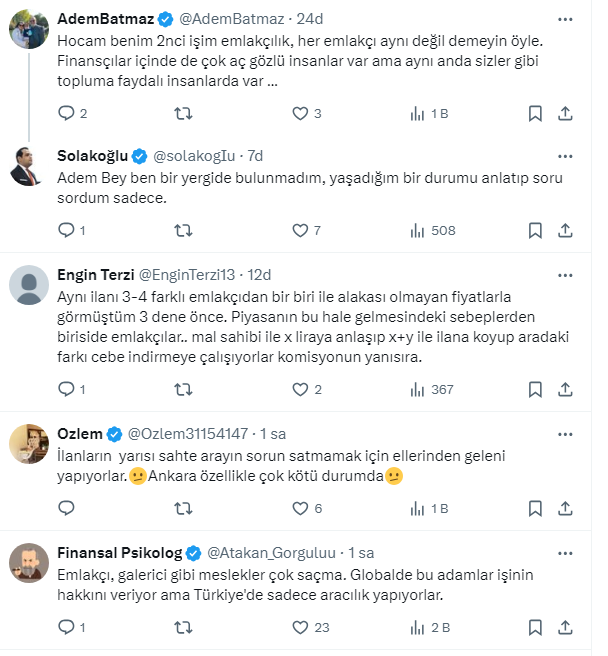Retweet Engin Terzi's tweet

click(184, 390)
